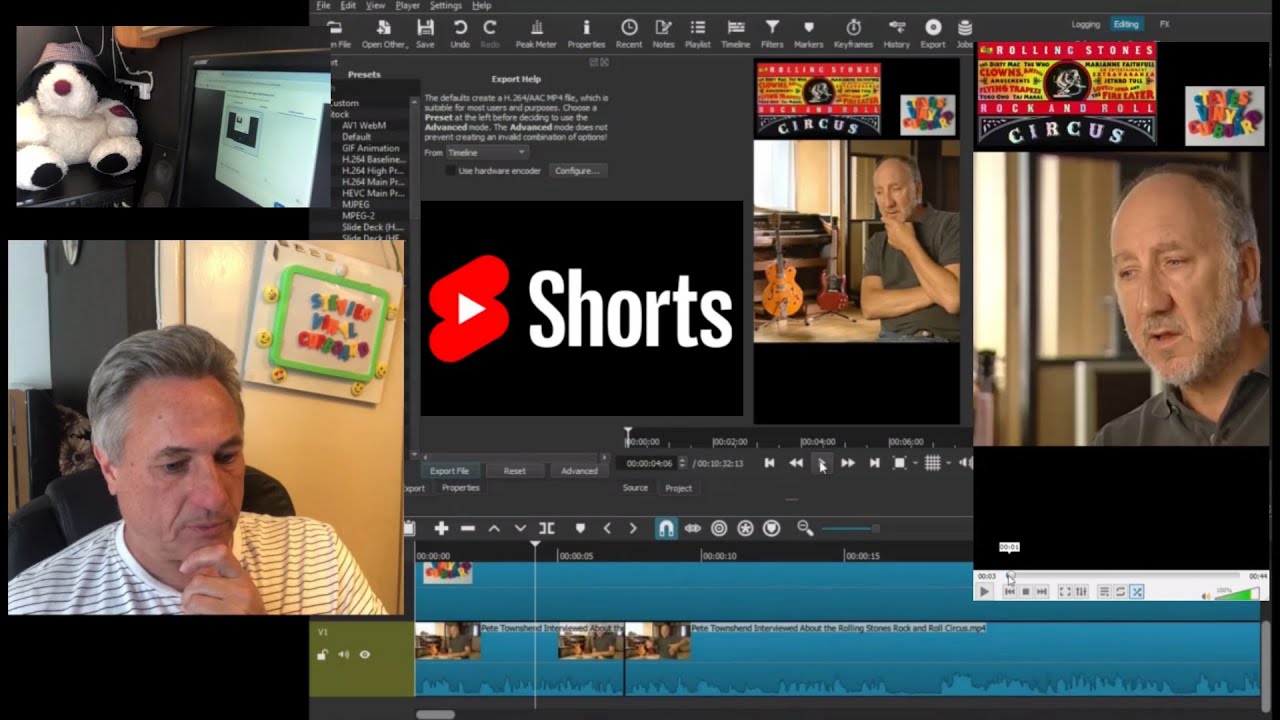1280x720 pixels.
Task: Open the History panel
Action: point(897,33)
